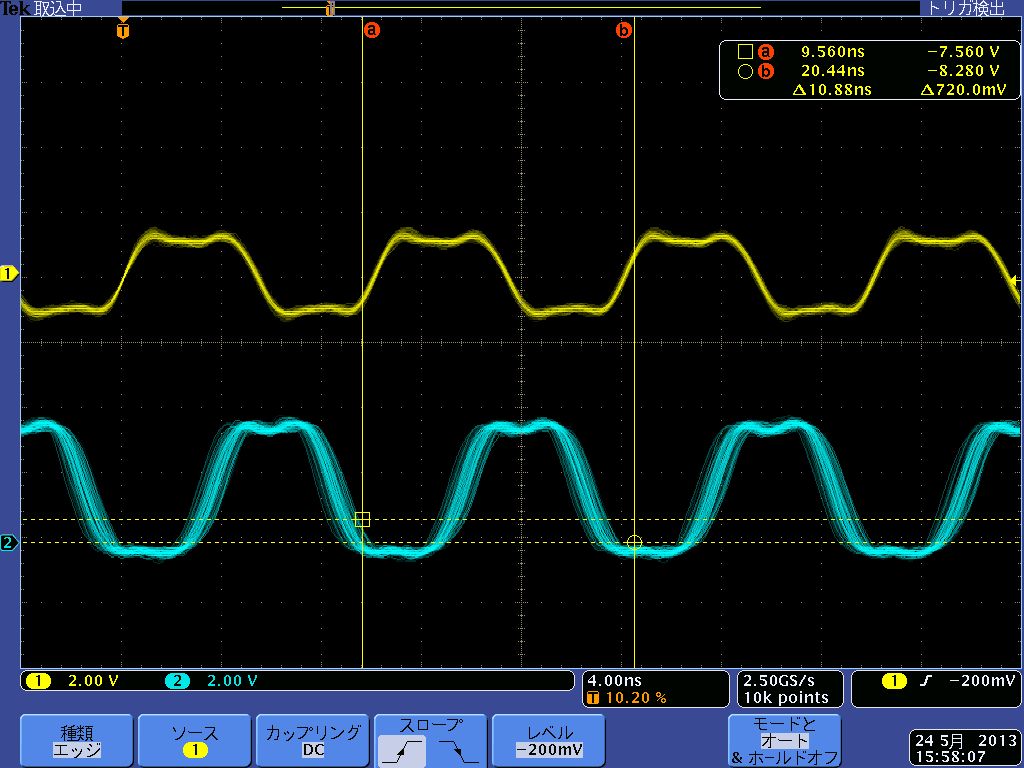Screen dimensions: 1024x768
Task: Select cursor b marker label at top
Action: [x=624, y=30]
